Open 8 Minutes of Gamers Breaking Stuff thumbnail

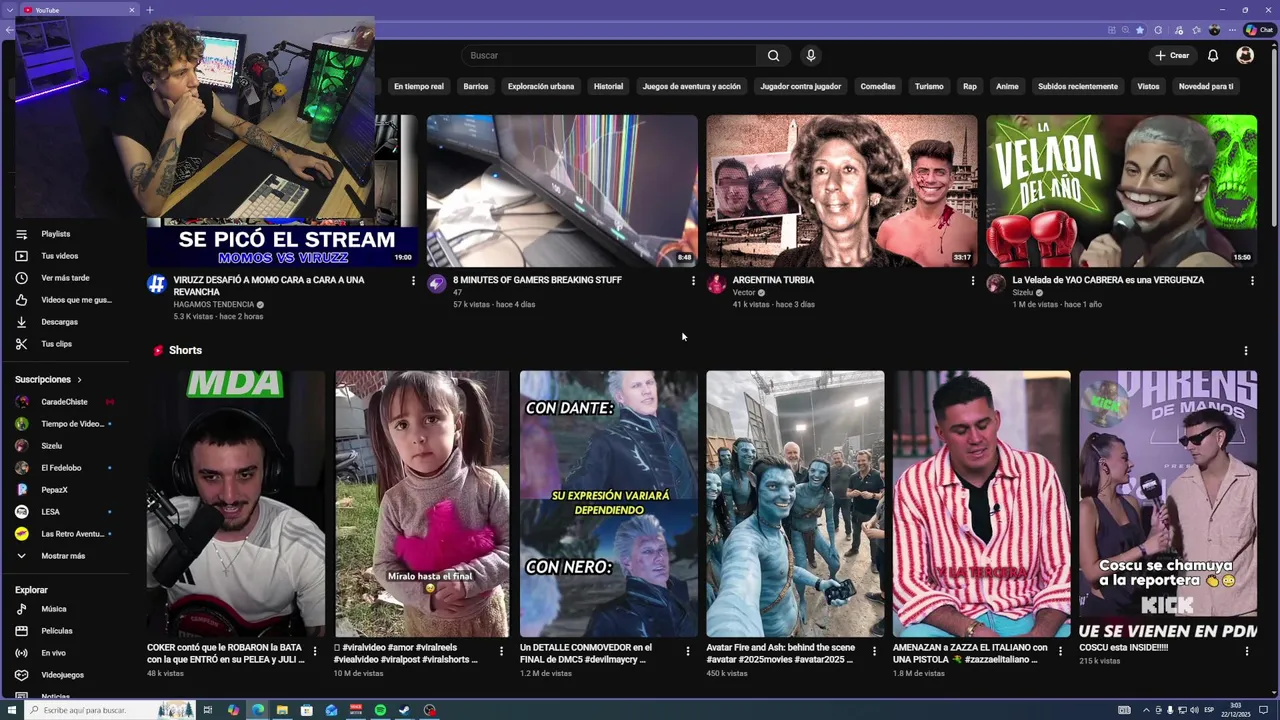tap(562, 190)
